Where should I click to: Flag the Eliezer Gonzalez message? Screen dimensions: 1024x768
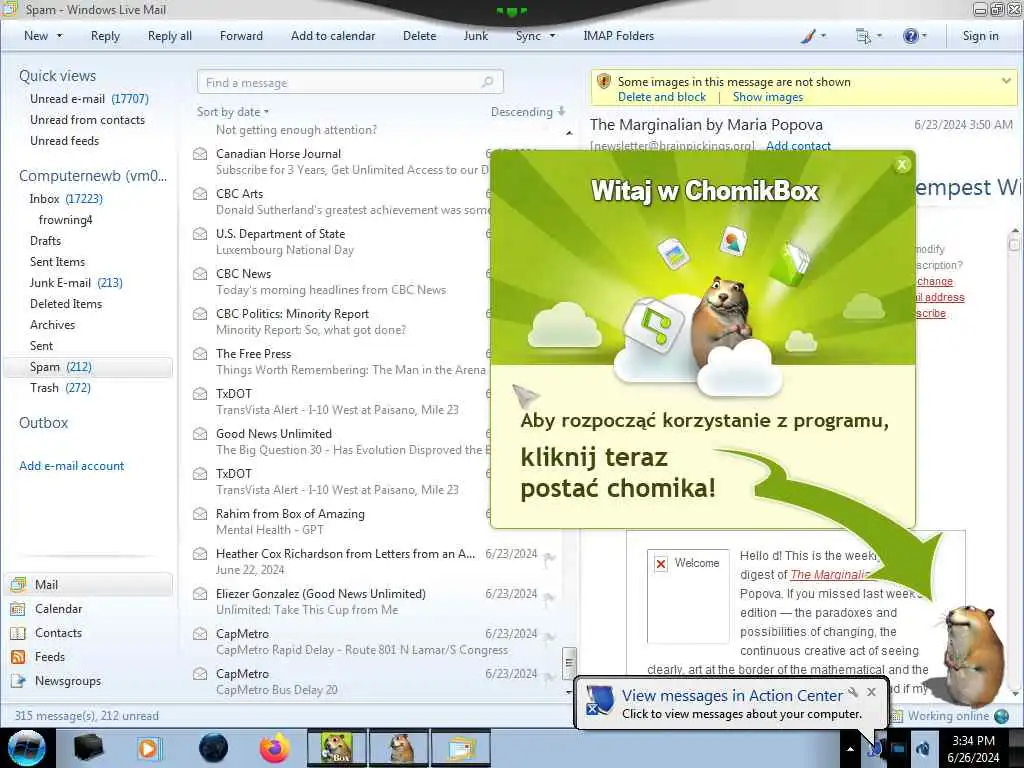[x=549, y=597]
